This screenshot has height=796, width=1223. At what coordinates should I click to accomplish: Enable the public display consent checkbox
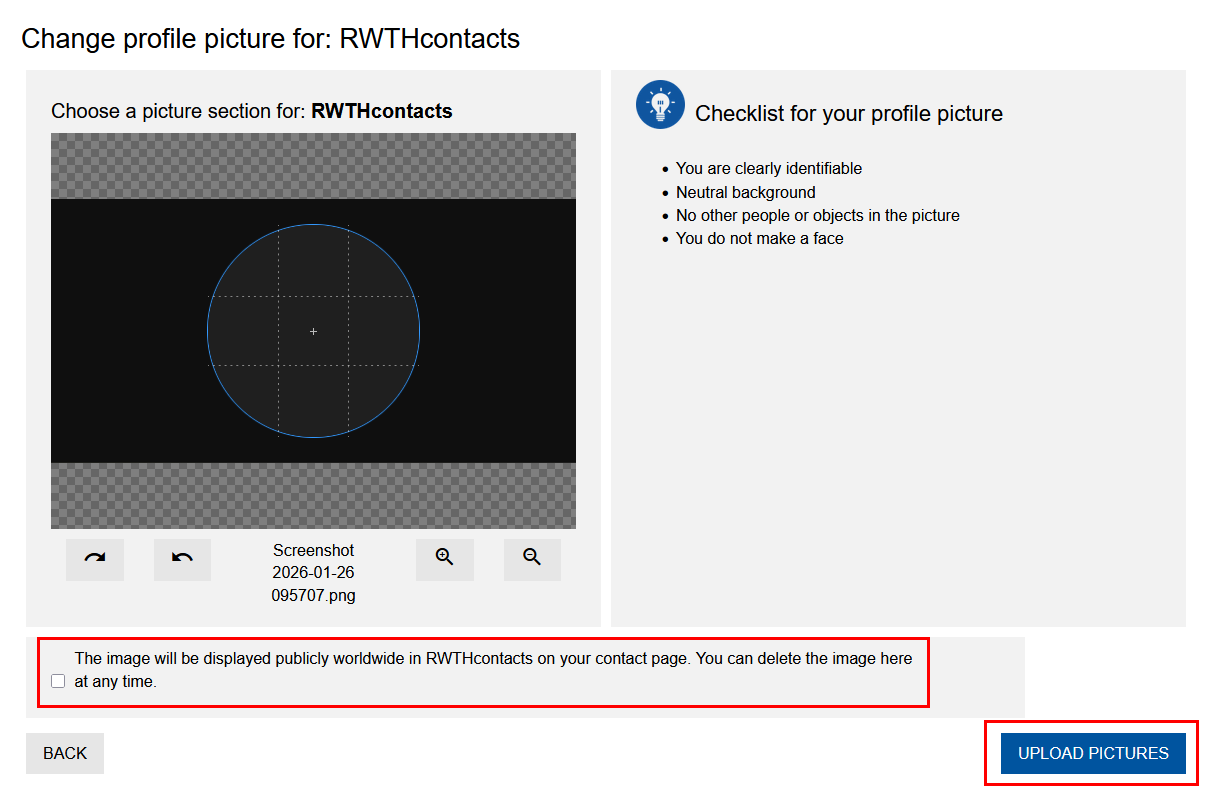[58, 682]
